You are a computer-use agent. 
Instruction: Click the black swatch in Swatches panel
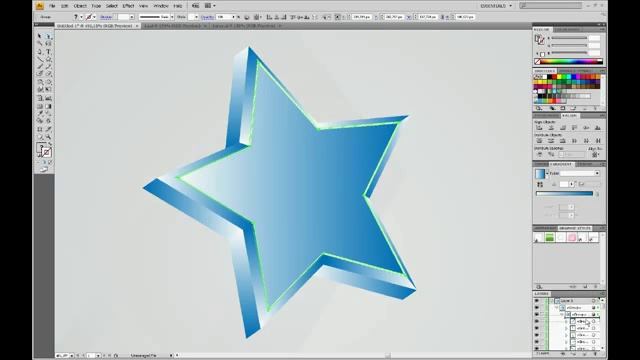click(550, 77)
